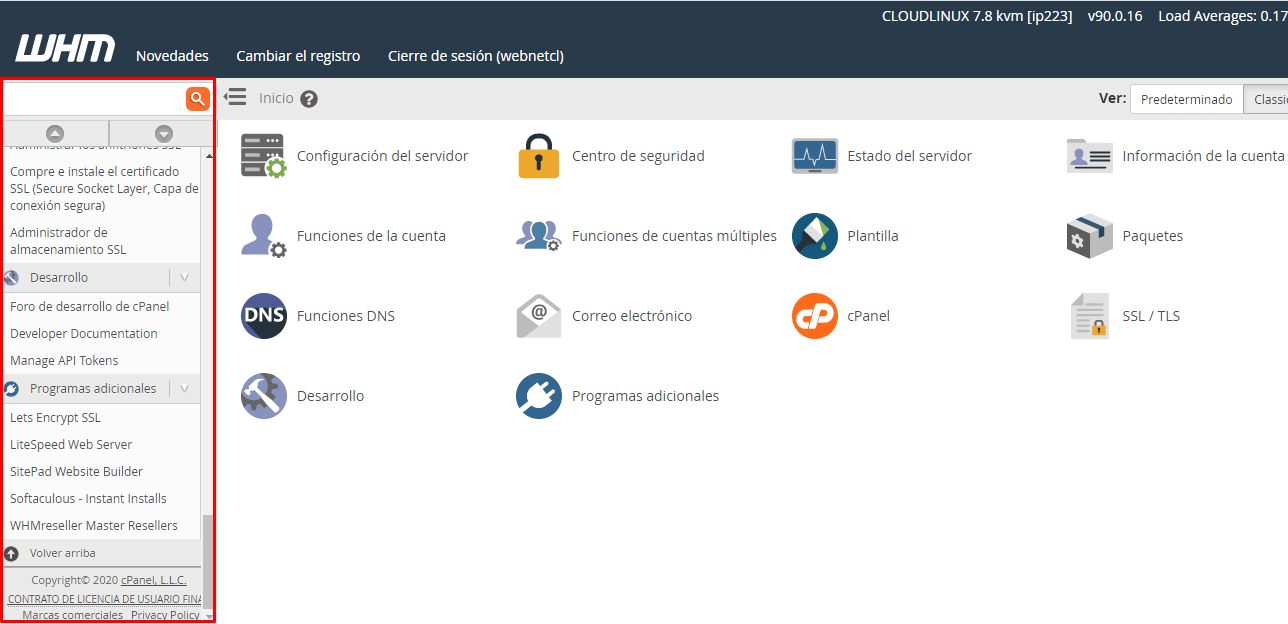The image size is (1288, 624).
Task: Click the expand-all down arrow in sidebar
Action: (x=164, y=133)
